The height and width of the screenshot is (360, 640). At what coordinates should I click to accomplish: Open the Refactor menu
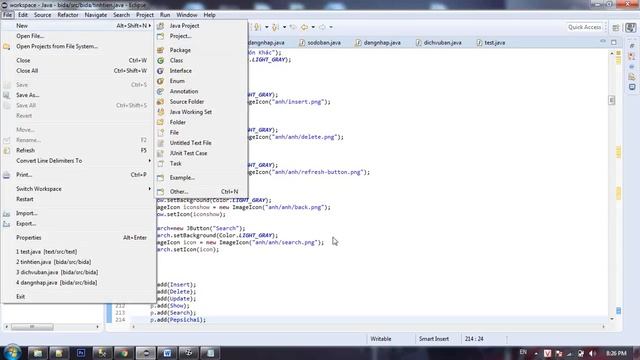[68, 15]
